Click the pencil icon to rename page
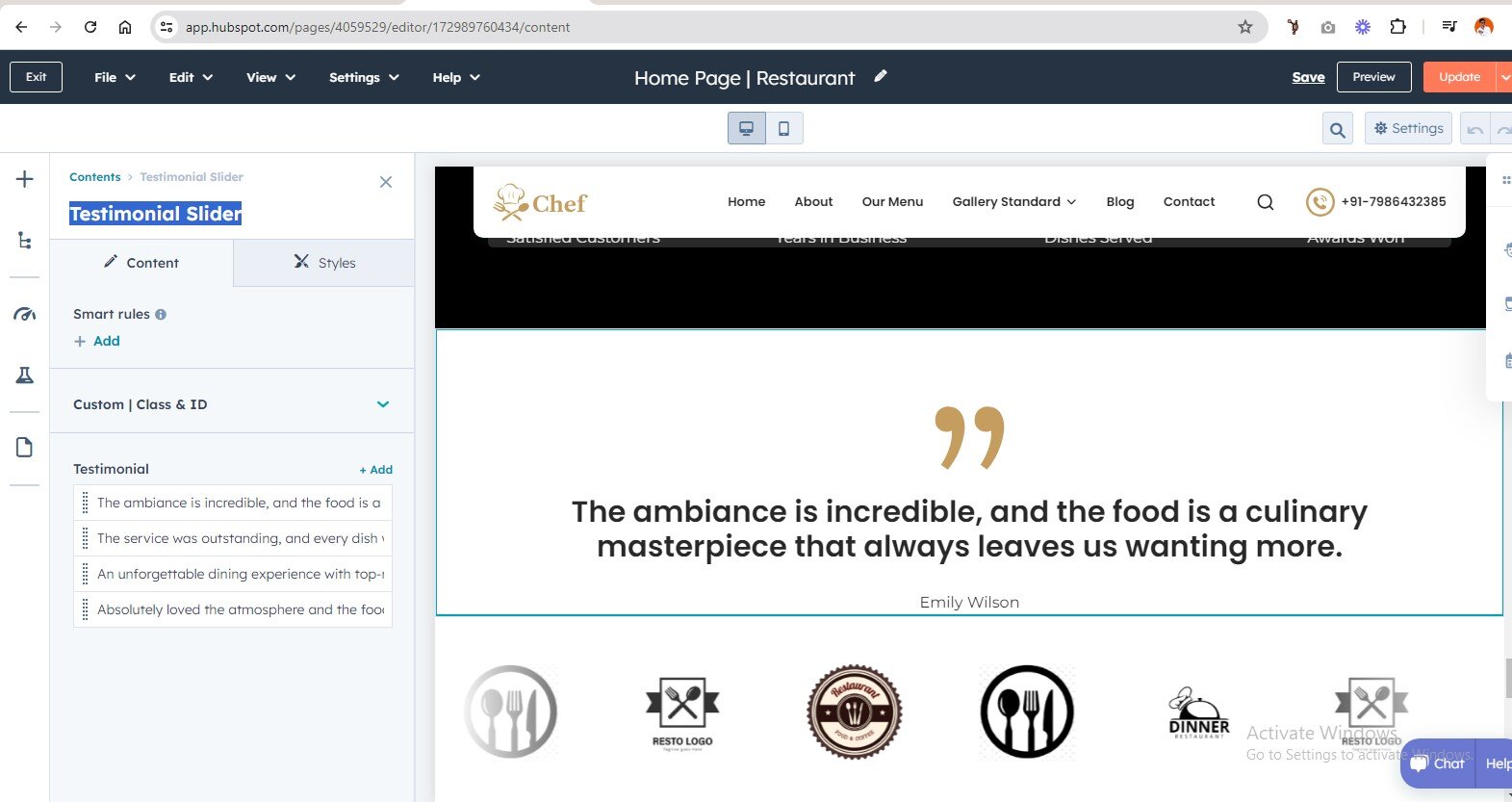1512x802 pixels. pos(880,76)
